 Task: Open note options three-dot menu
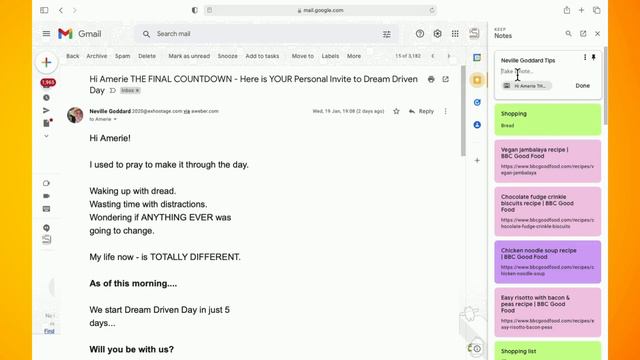(584, 58)
